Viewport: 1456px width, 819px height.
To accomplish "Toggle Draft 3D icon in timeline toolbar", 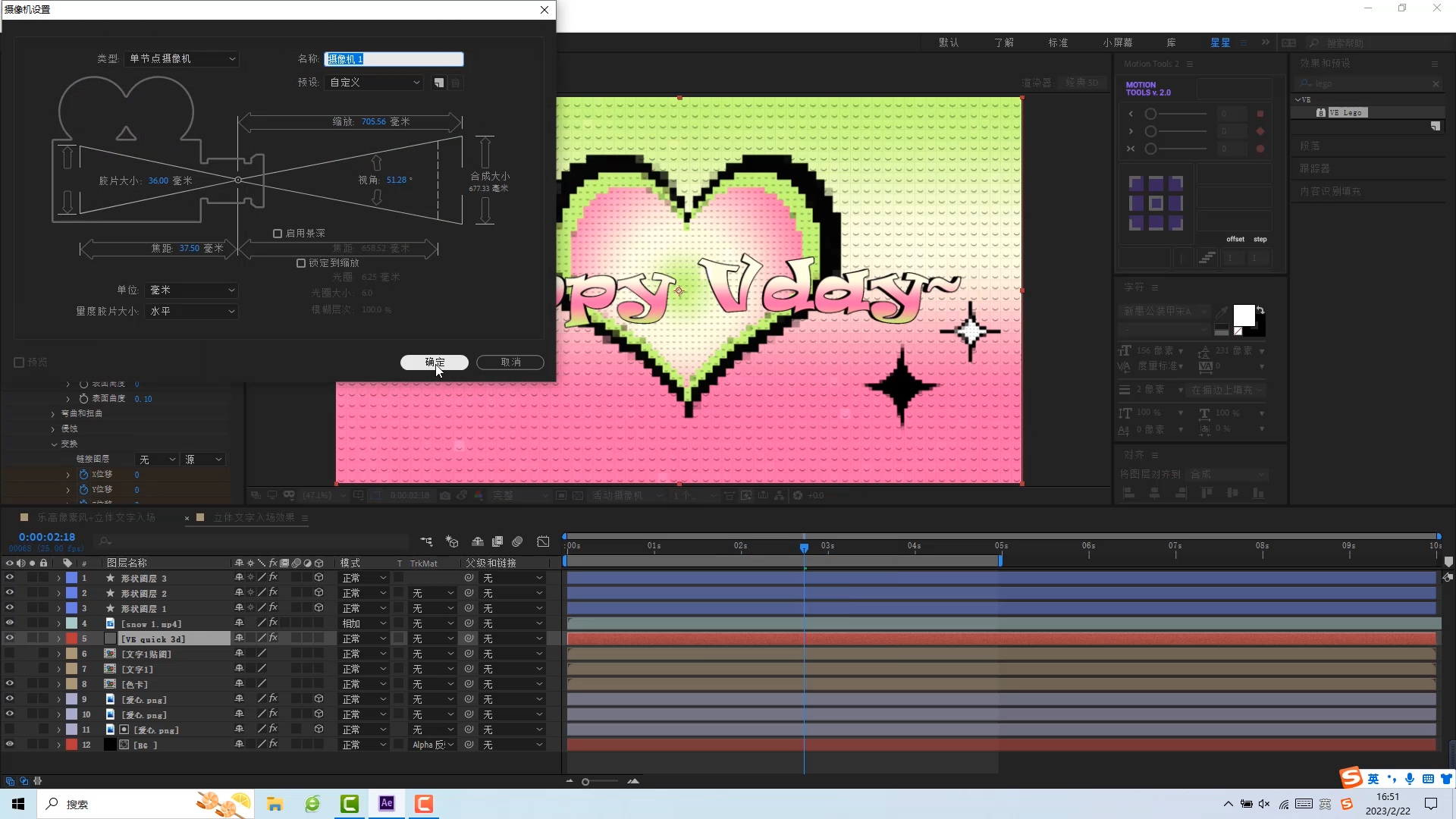I will tap(452, 541).
